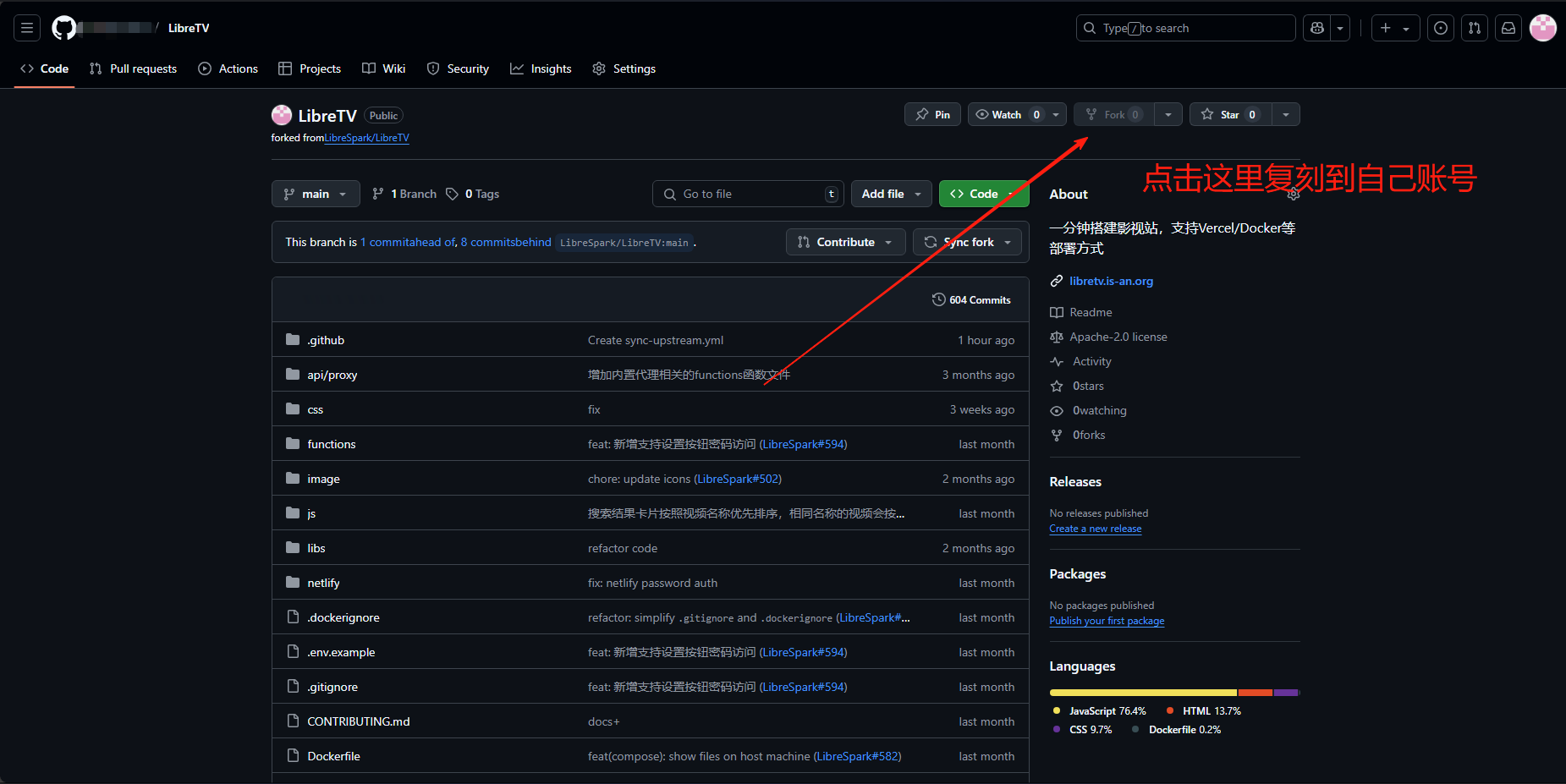The image size is (1566, 784).
Task: Open the Insights tab
Action: point(541,69)
